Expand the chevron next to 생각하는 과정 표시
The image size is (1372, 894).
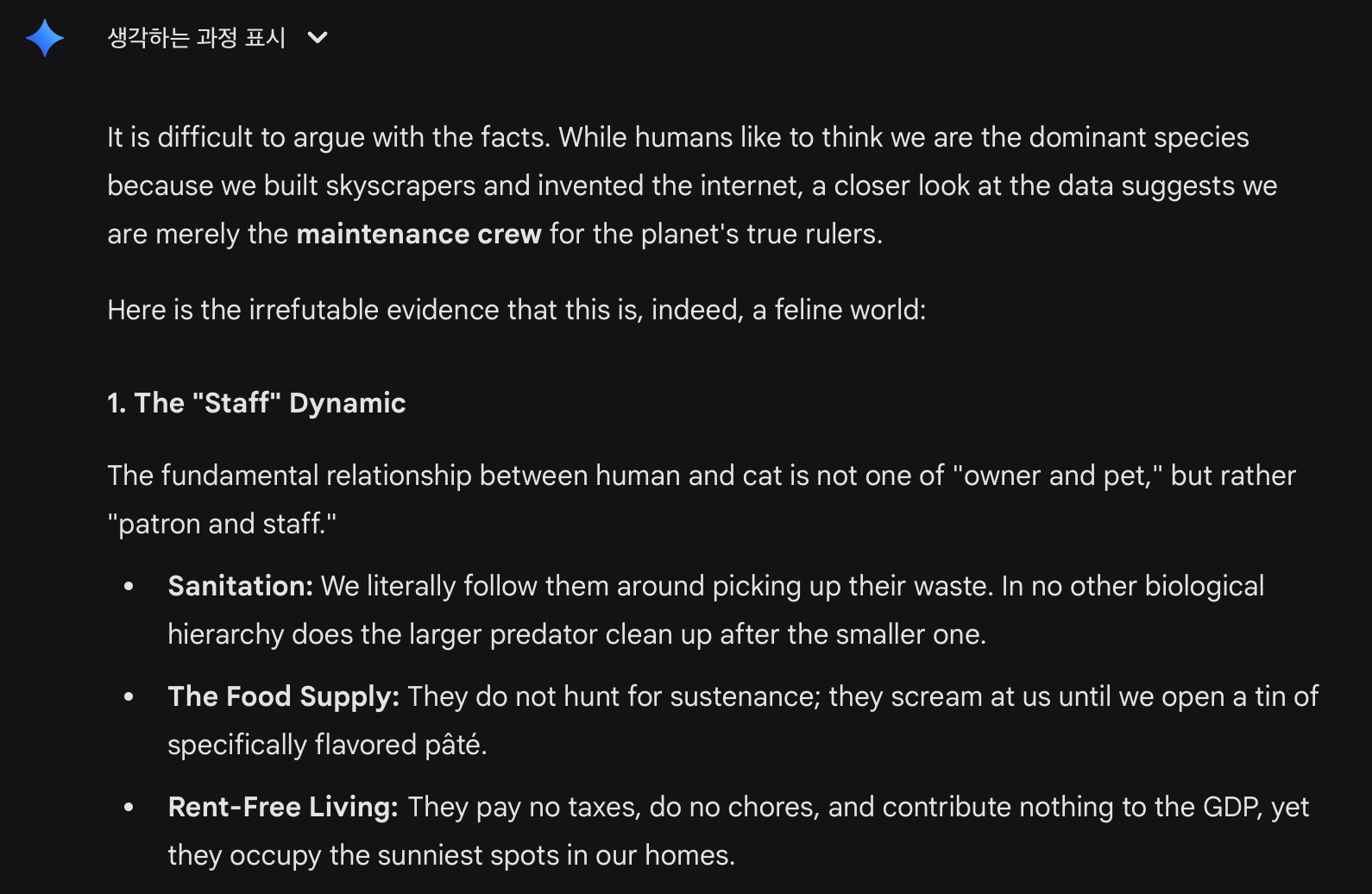click(x=318, y=38)
